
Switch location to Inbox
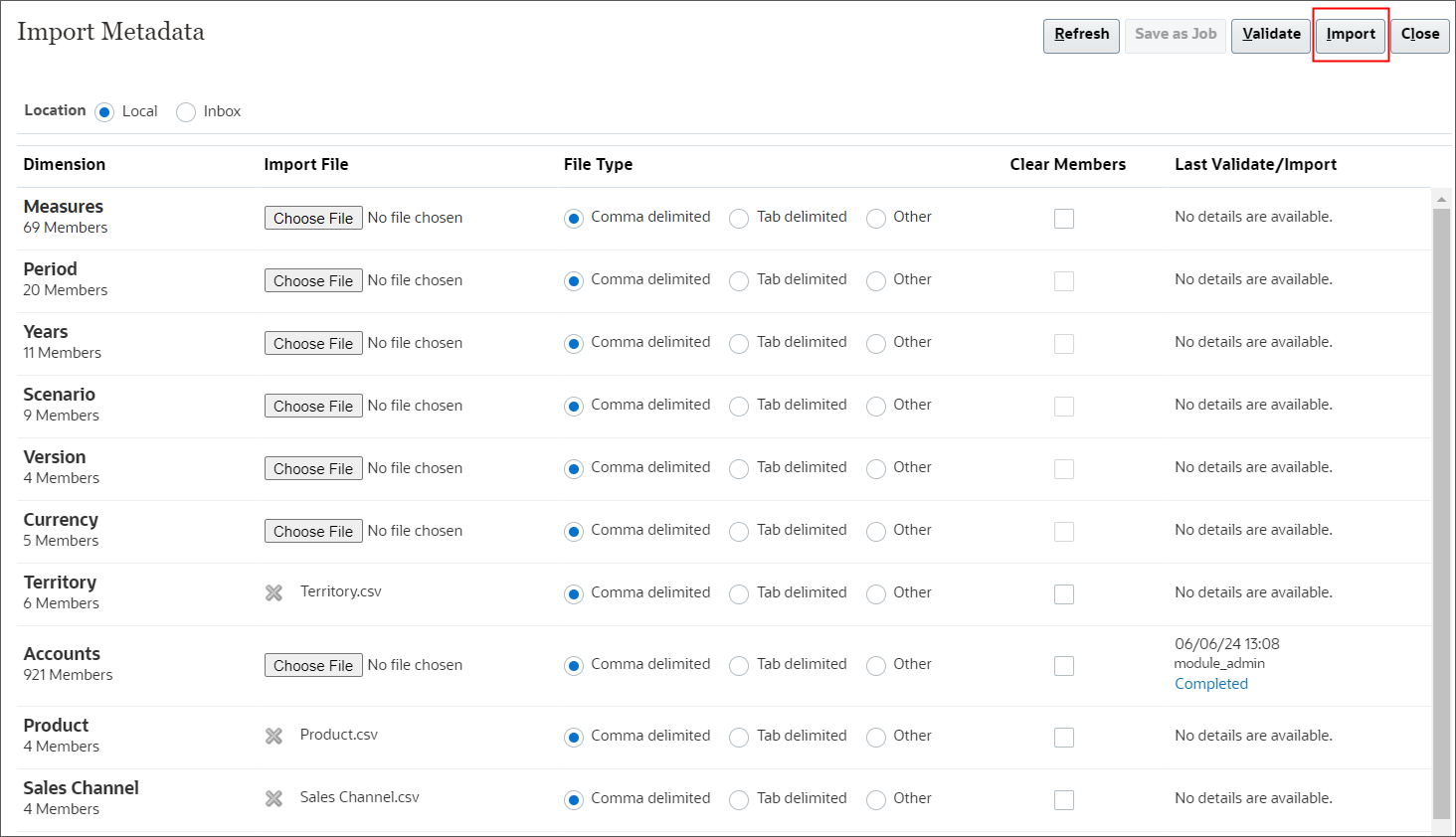click(185, 111)
